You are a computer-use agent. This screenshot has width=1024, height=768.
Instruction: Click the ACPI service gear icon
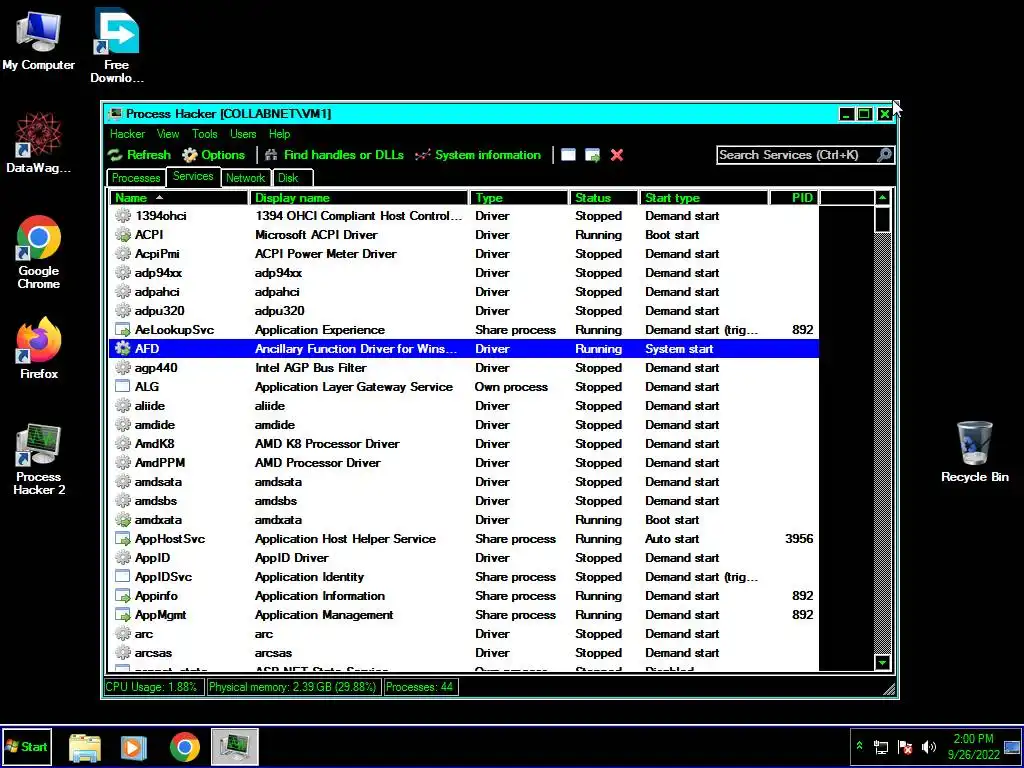pyautogui.click(x=123, y=234)
